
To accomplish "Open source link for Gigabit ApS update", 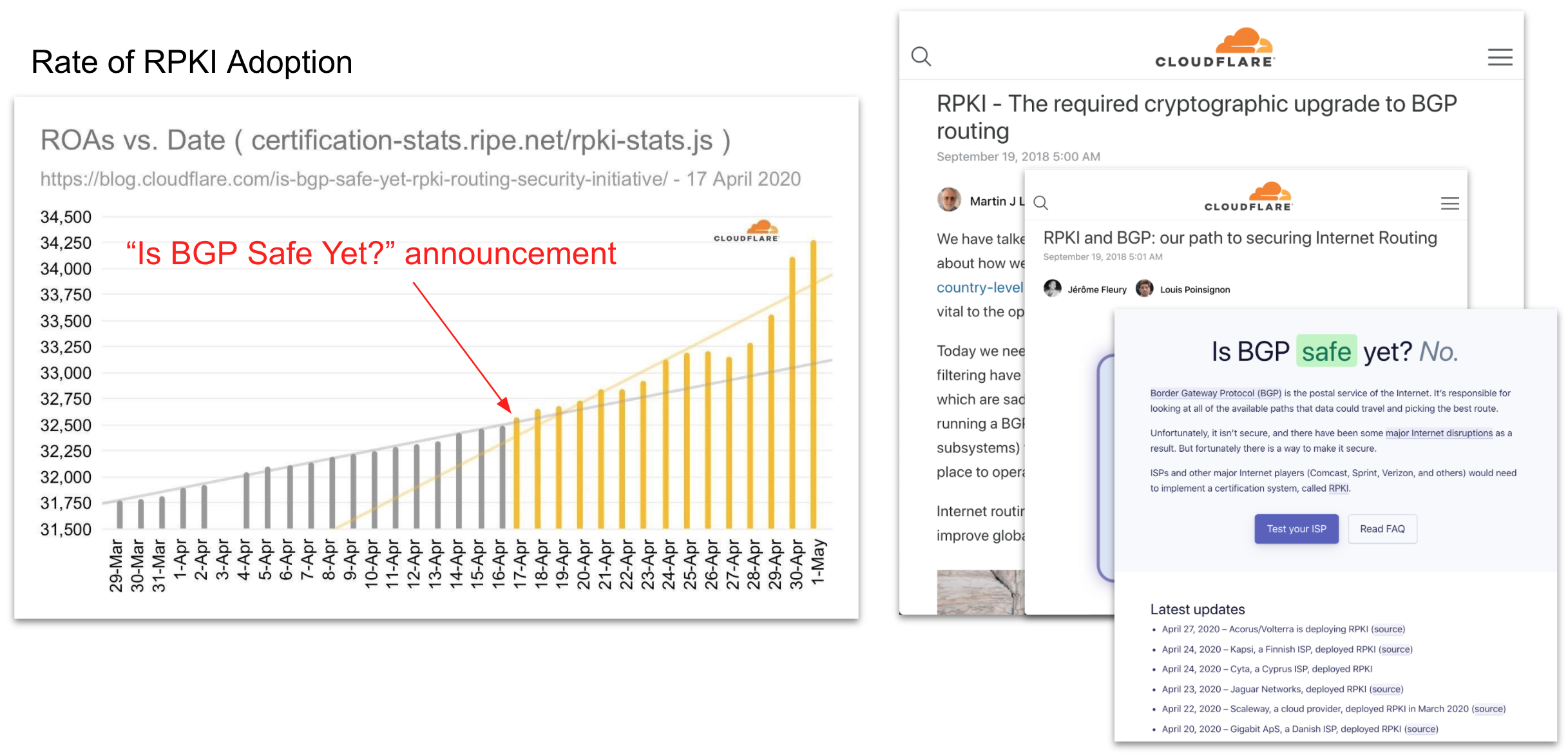I will click(1421, 730).
